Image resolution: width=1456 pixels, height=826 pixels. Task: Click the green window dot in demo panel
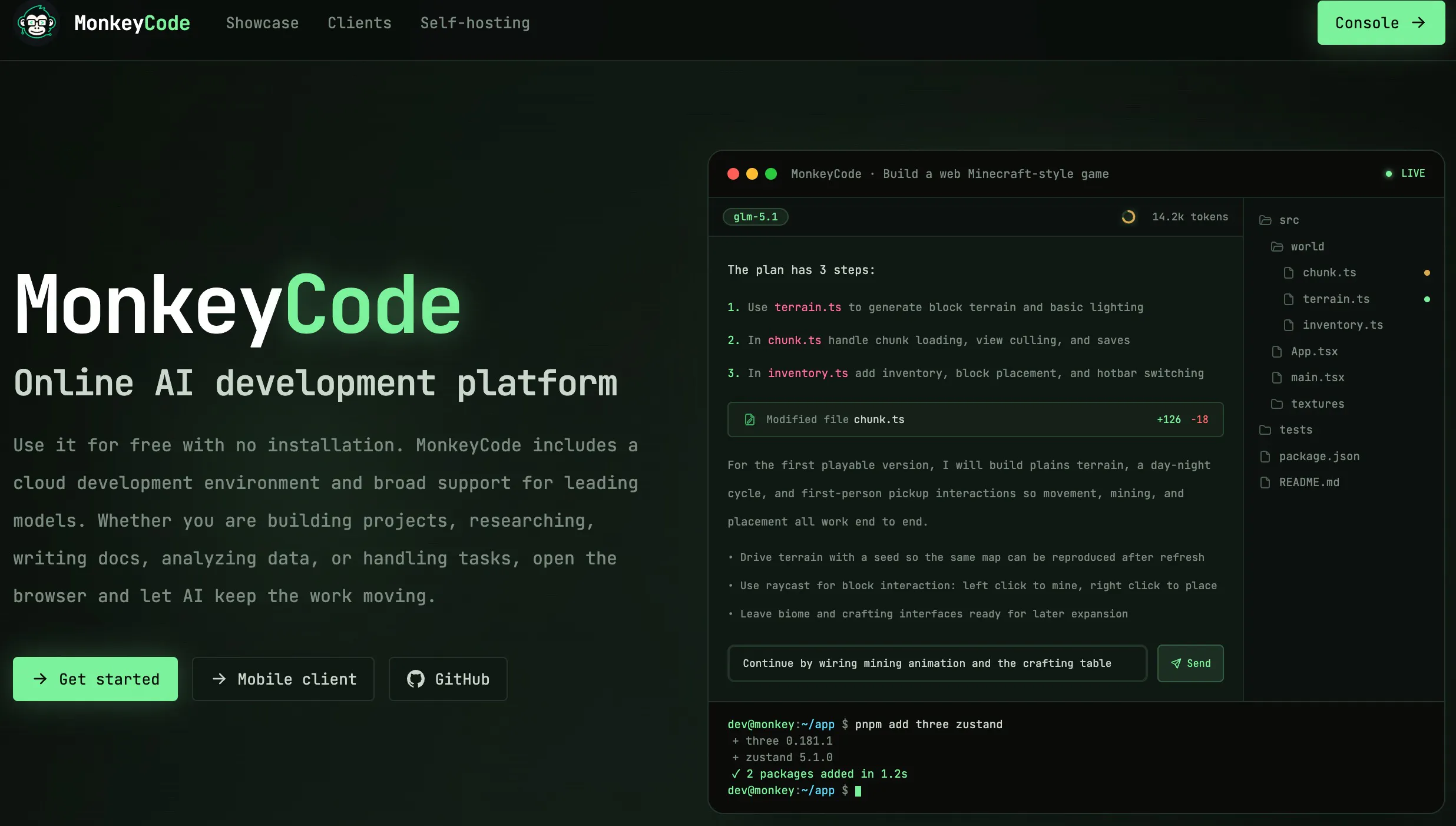(770, 174)
